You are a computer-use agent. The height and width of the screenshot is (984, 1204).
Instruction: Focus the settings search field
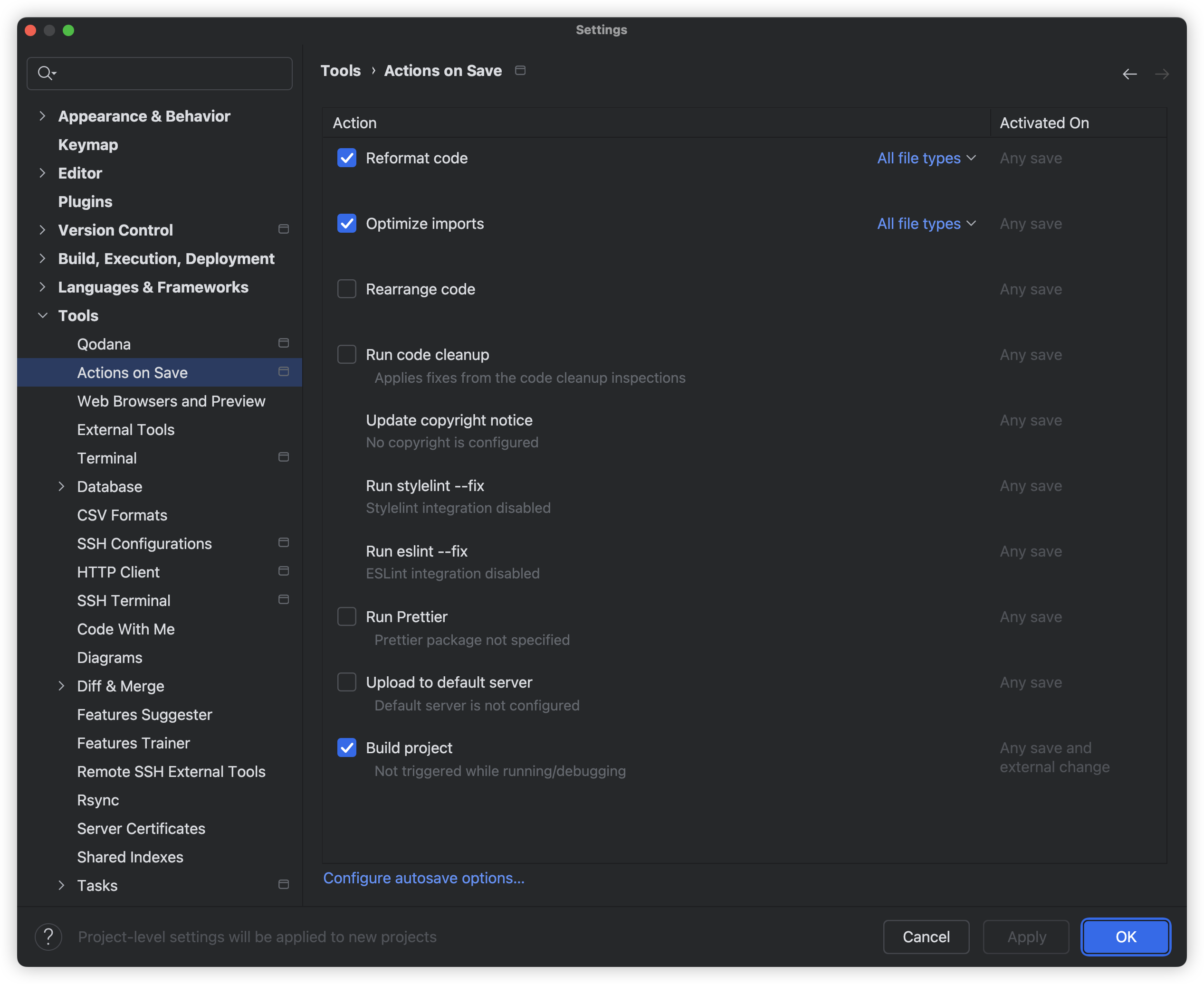click(170, 73)
